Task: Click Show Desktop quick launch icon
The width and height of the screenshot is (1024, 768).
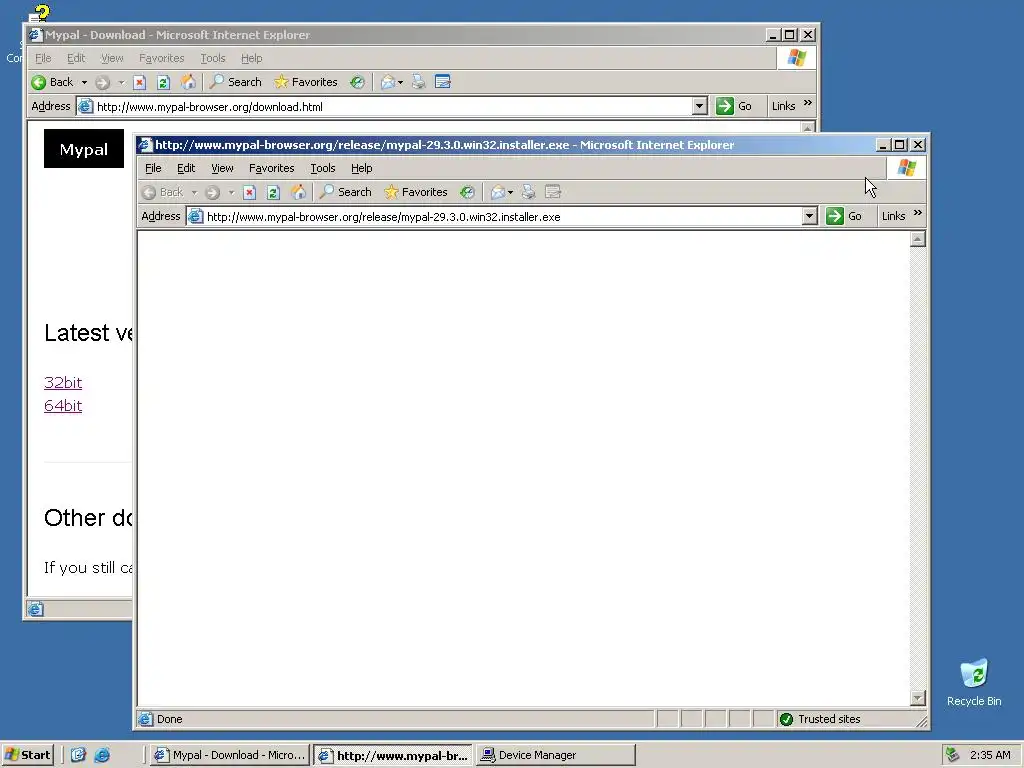Action: (x=78, y=755)
